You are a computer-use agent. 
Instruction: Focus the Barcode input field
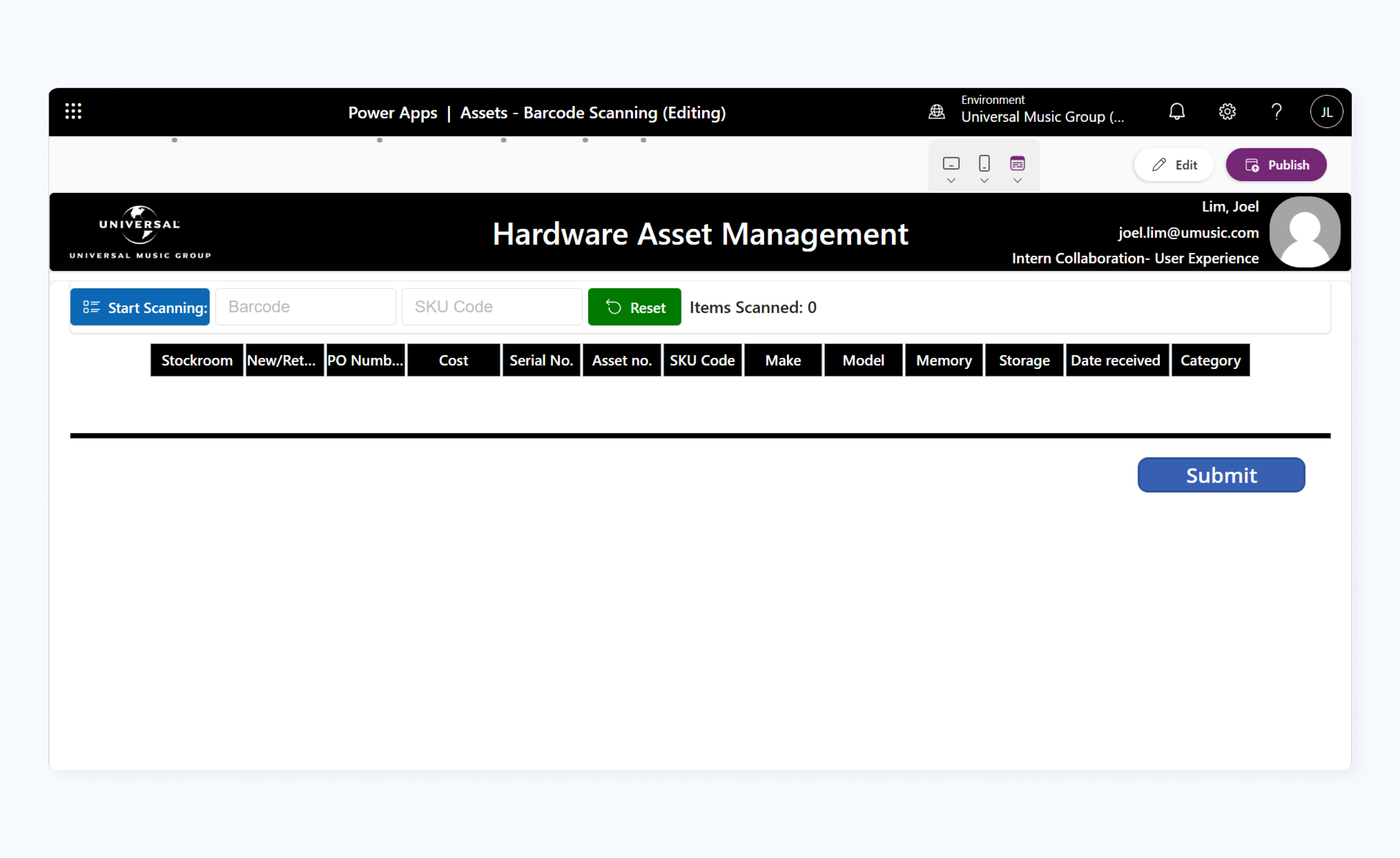(x=306, y=307)
